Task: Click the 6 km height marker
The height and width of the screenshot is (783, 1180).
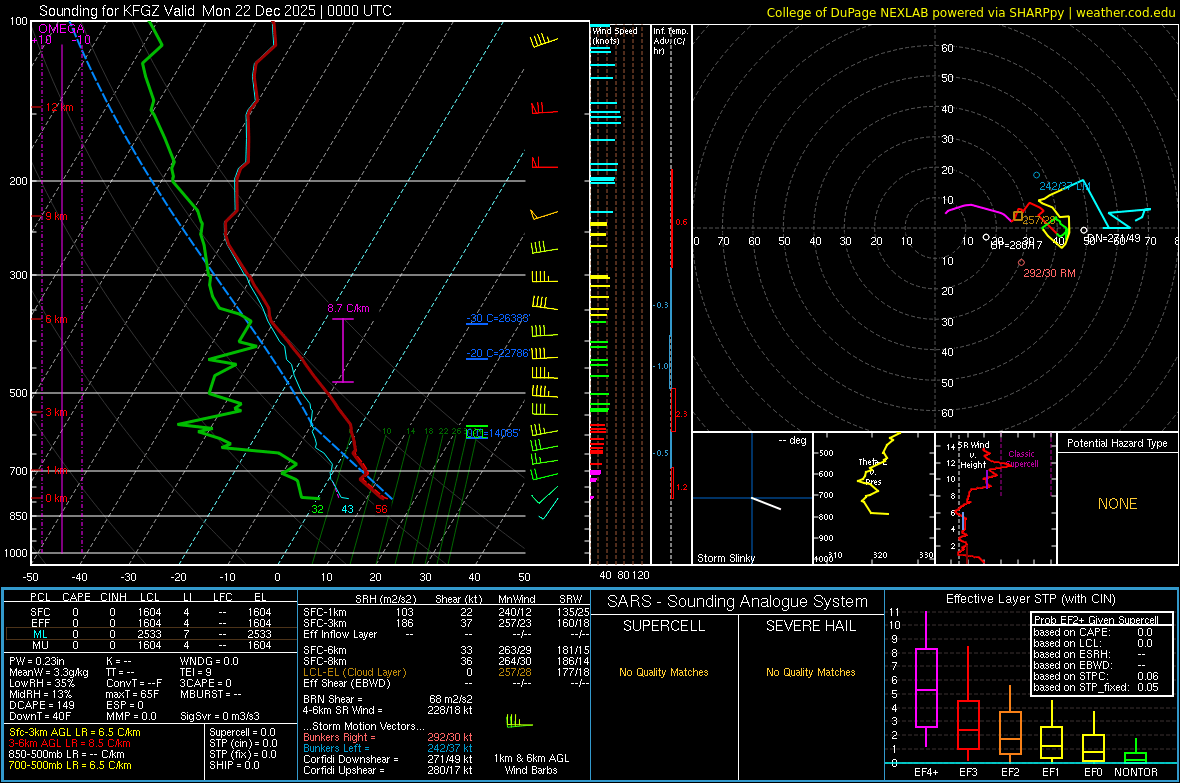Action: (x=56, y=319)
